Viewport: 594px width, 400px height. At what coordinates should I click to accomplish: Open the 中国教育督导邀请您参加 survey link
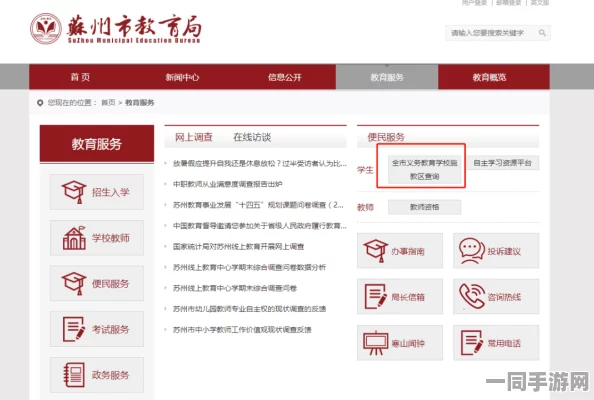(259, 226)
